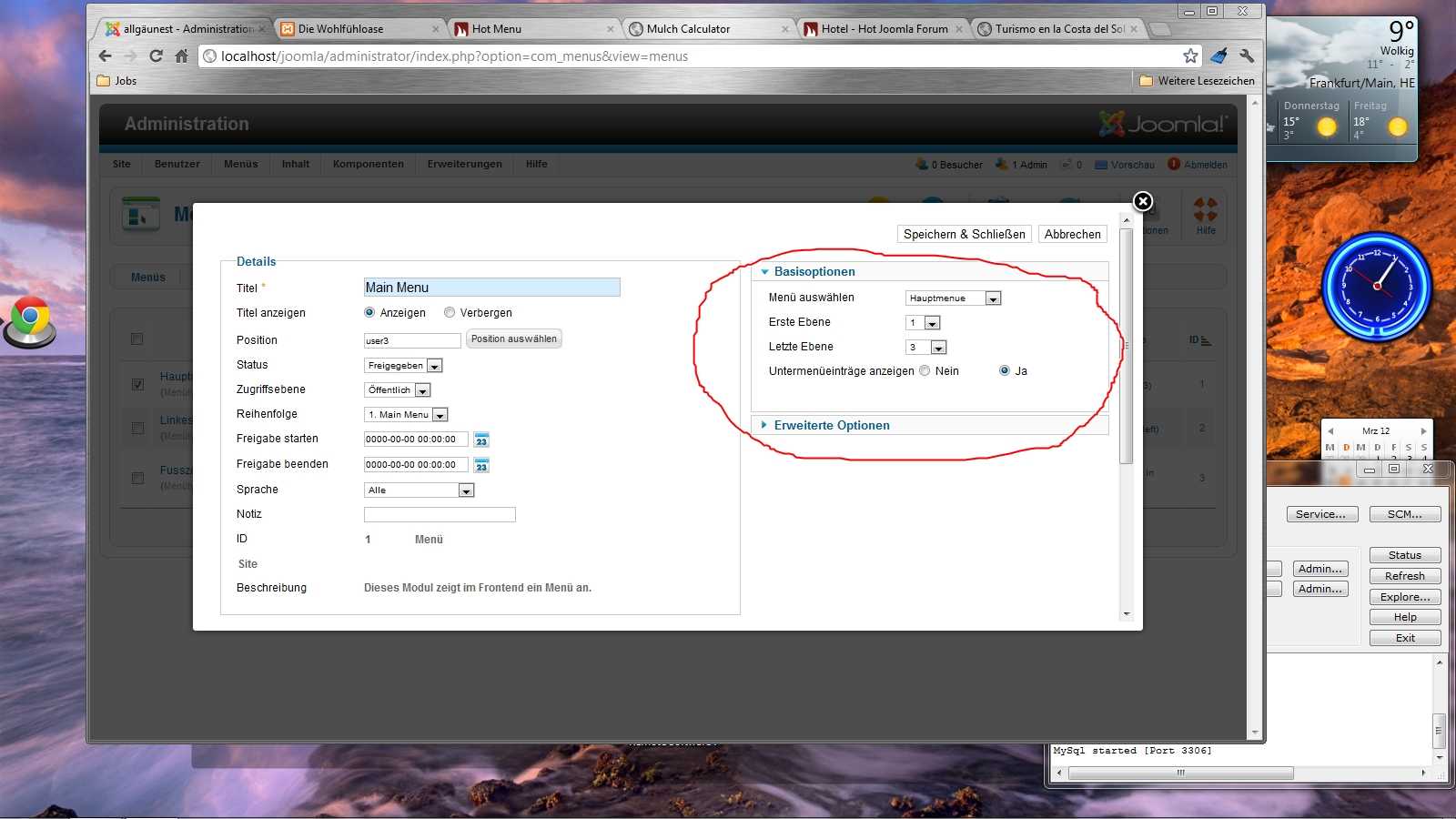Bookmark page with star icon

1190,56
